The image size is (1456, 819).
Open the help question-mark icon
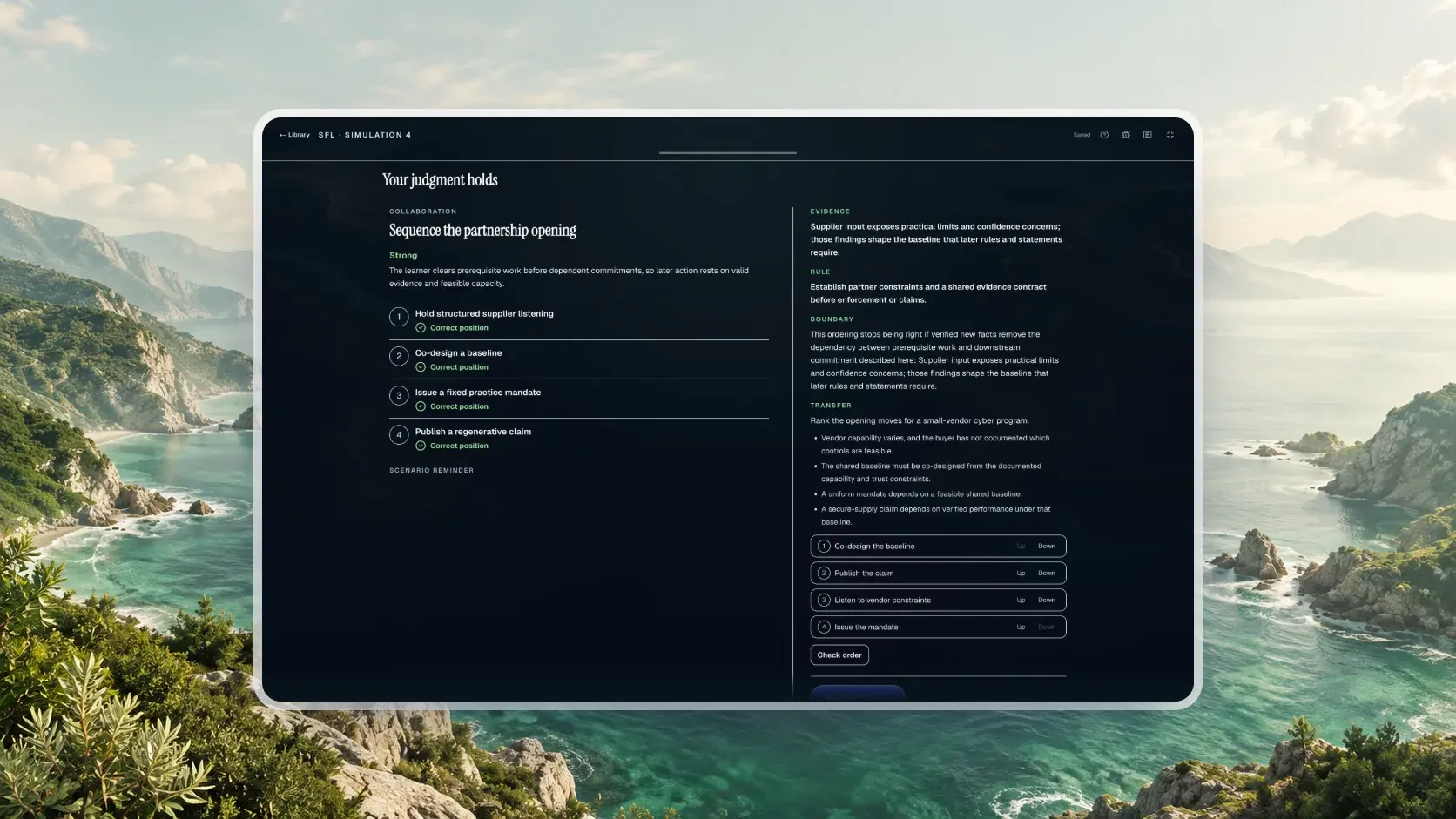click(1104, 135)
